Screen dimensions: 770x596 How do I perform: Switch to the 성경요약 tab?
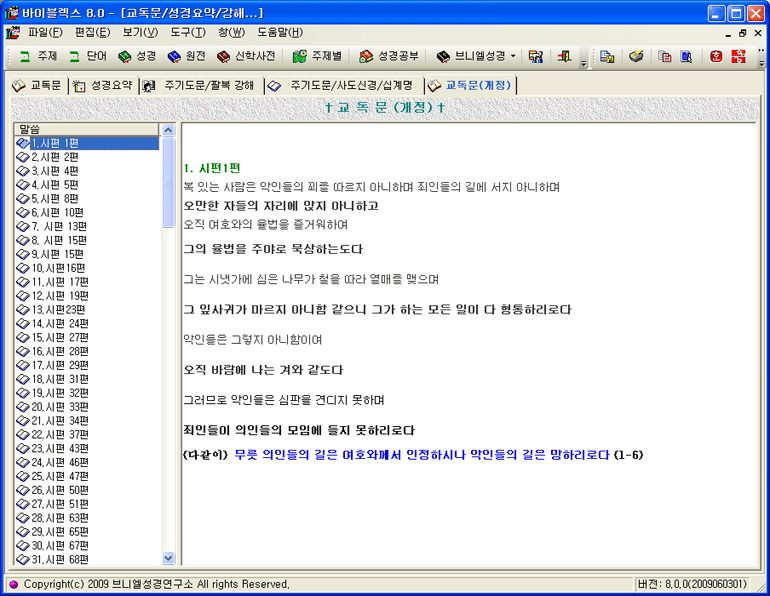coord(103,85)
